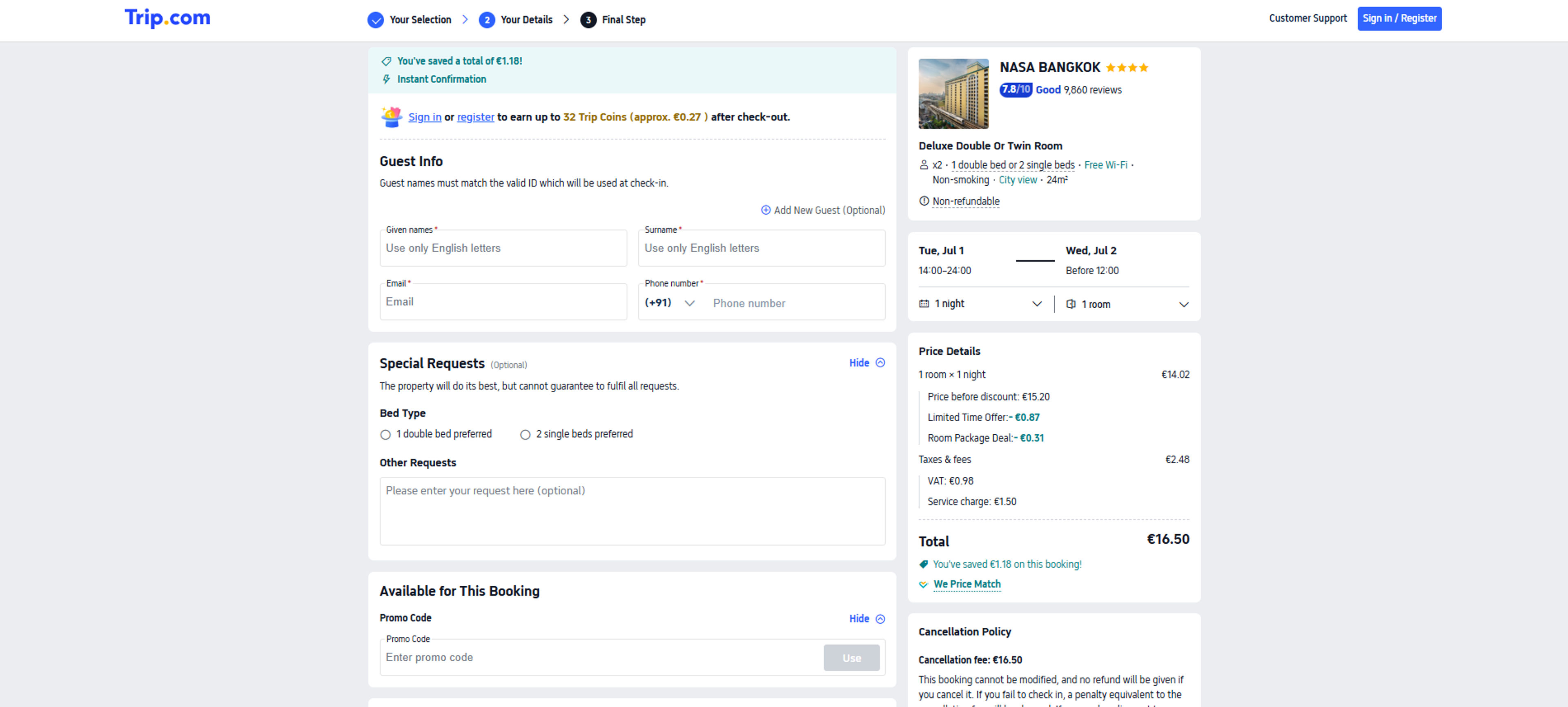
Task: Click the Trip Coins gift icon
Action: [392, 117]
